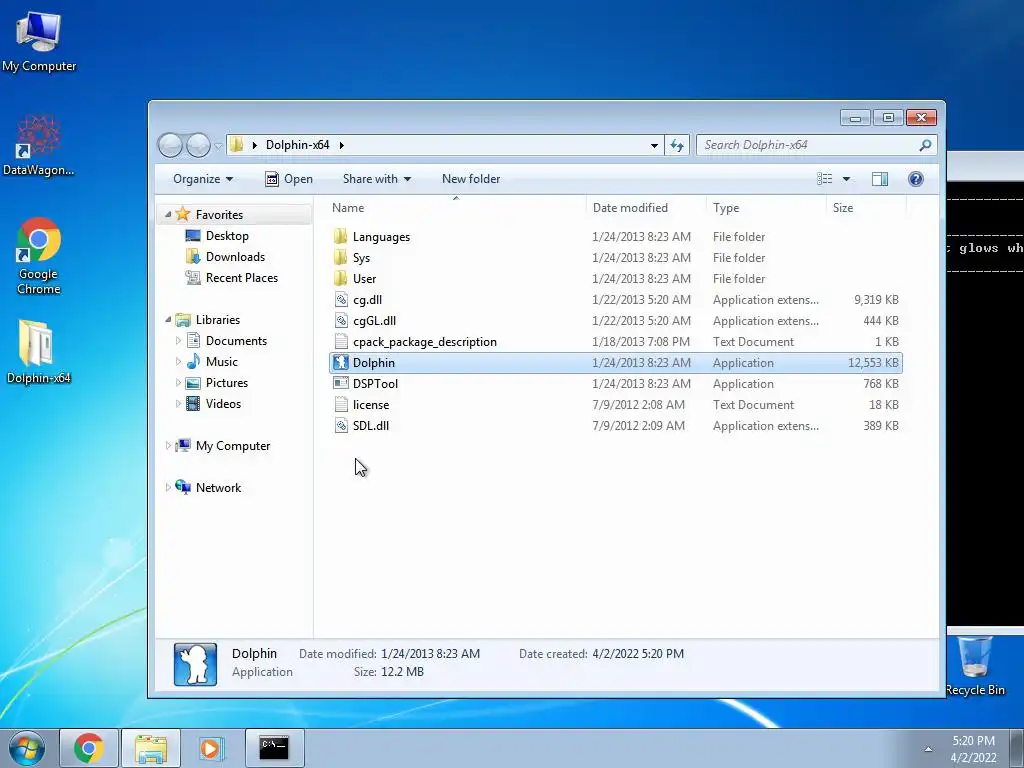Expand the Videos library node
This screenshot has width=1024, height=768.
tap(178, 404)
